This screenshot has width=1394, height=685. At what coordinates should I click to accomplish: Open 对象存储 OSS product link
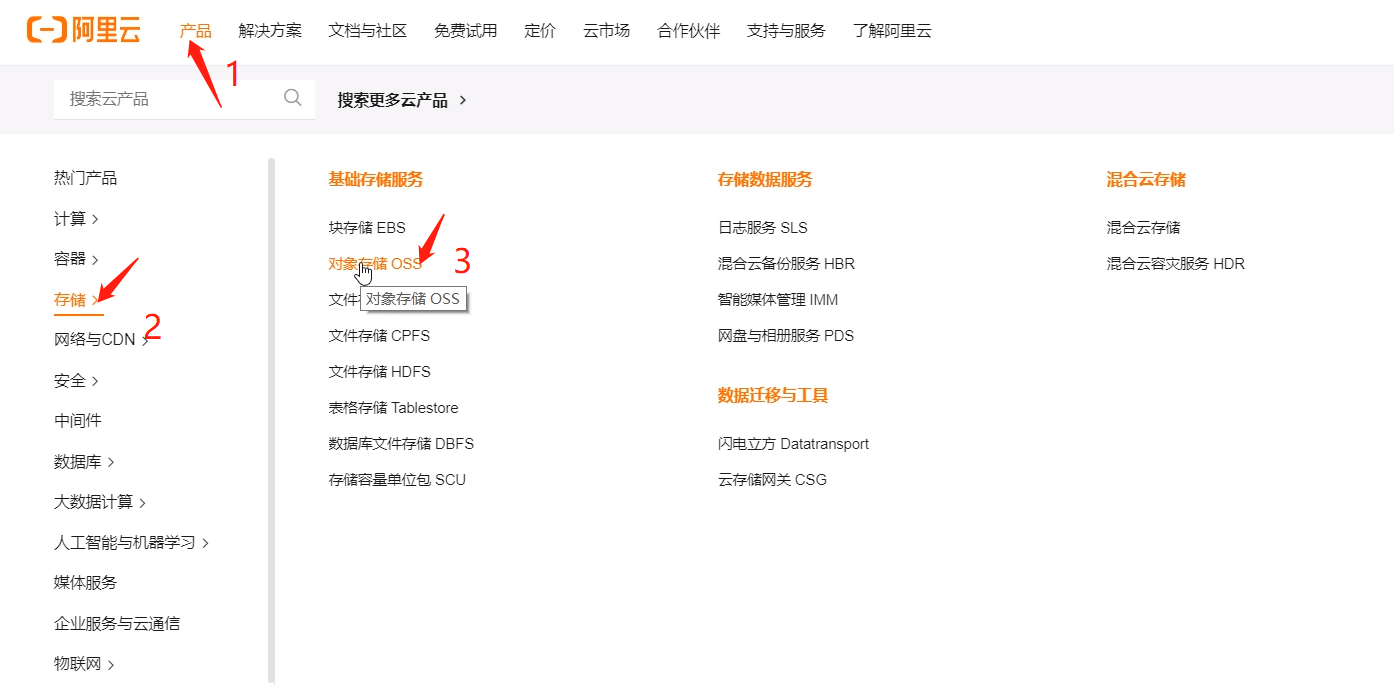375,264
